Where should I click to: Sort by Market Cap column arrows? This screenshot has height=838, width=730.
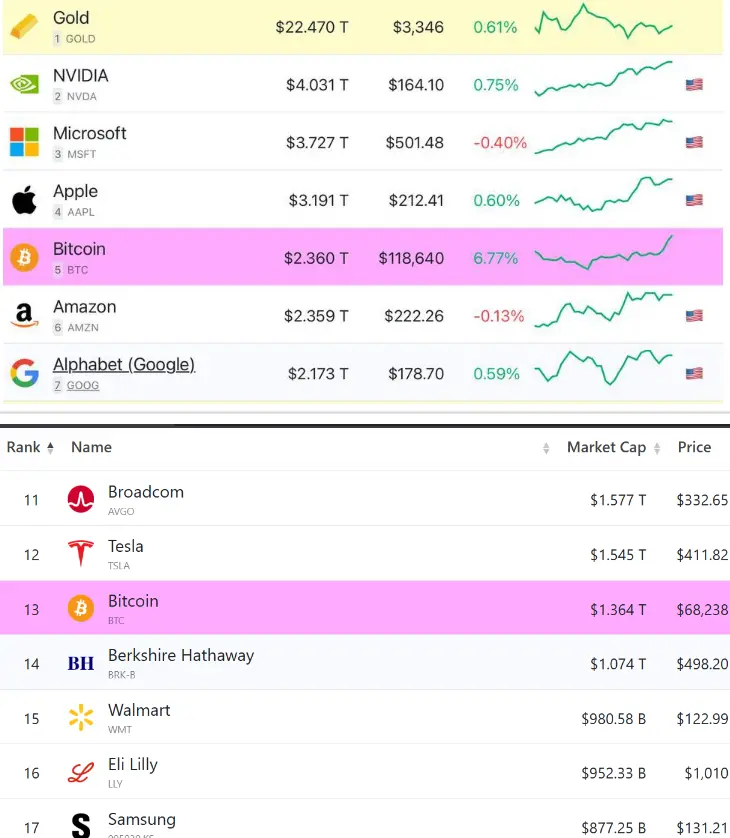pyautogui.click(x=657, y=448)
